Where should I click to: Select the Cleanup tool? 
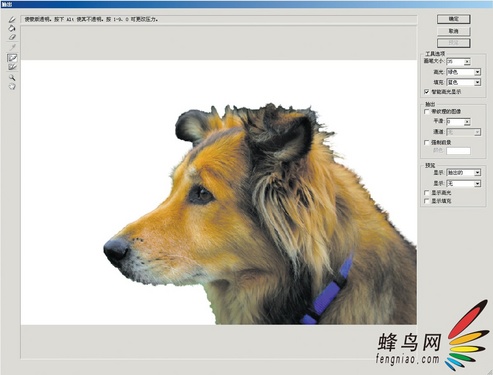tap(12, 58)
